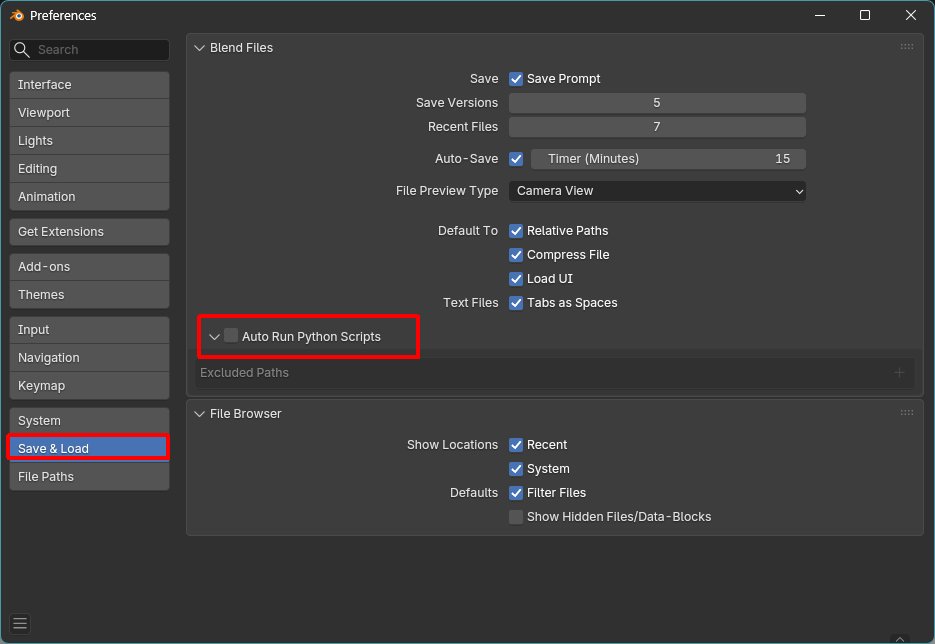Collapse the Blend Files panel

pos(200,48)
